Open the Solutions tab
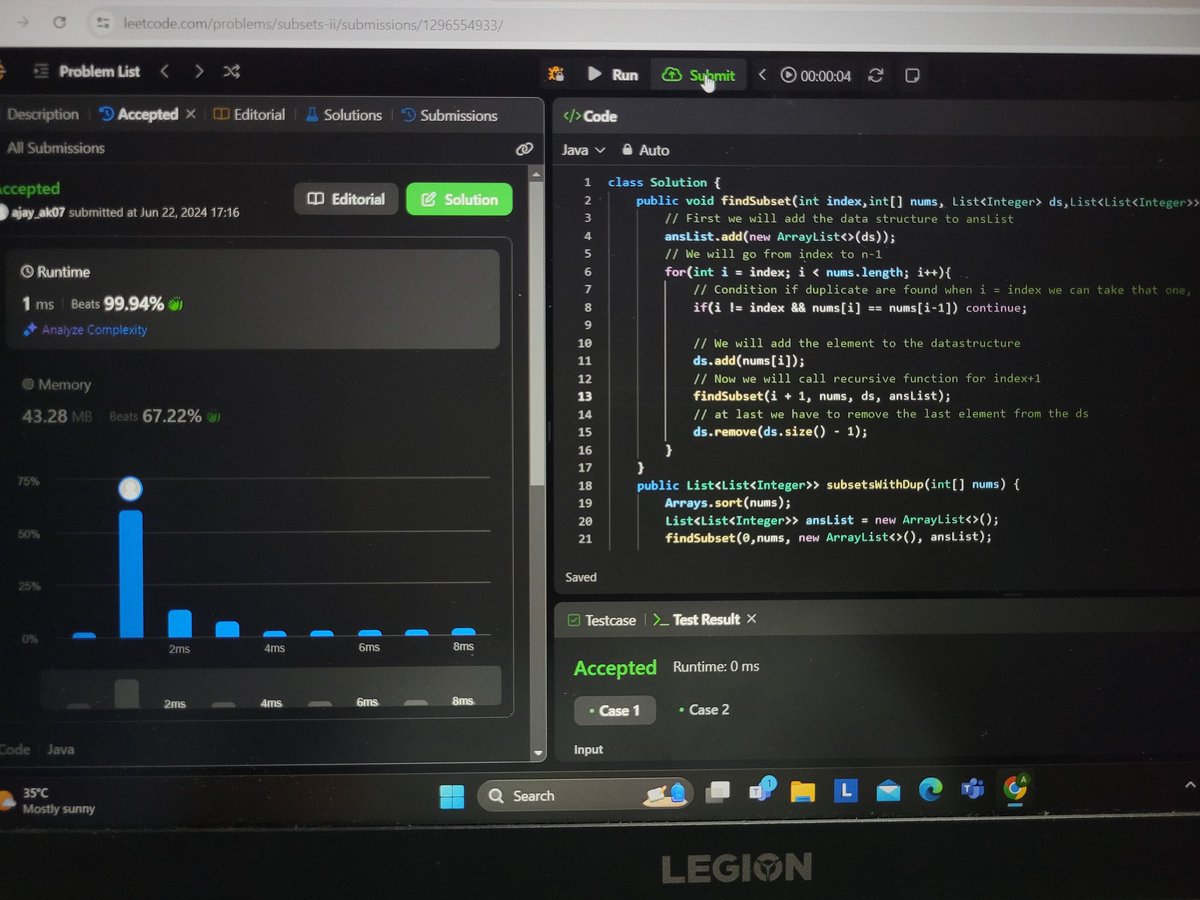Screen dimensions: 1200x900 pos(343,115)
